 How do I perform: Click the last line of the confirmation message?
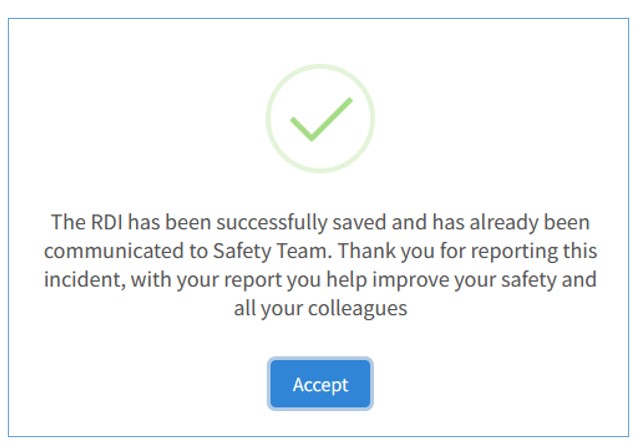tap(320, 309)
